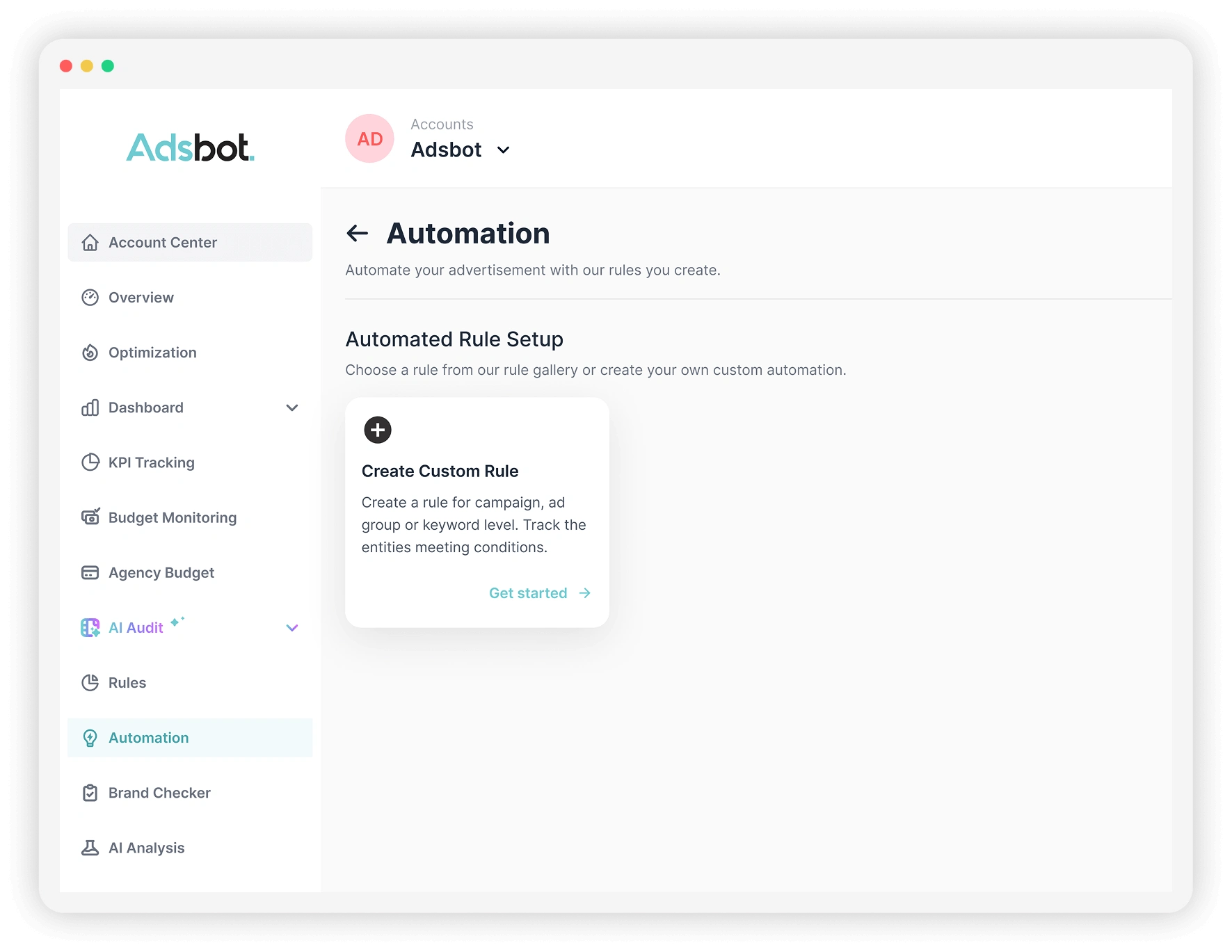Click the Automation lightbulb icon

[90, 738]
